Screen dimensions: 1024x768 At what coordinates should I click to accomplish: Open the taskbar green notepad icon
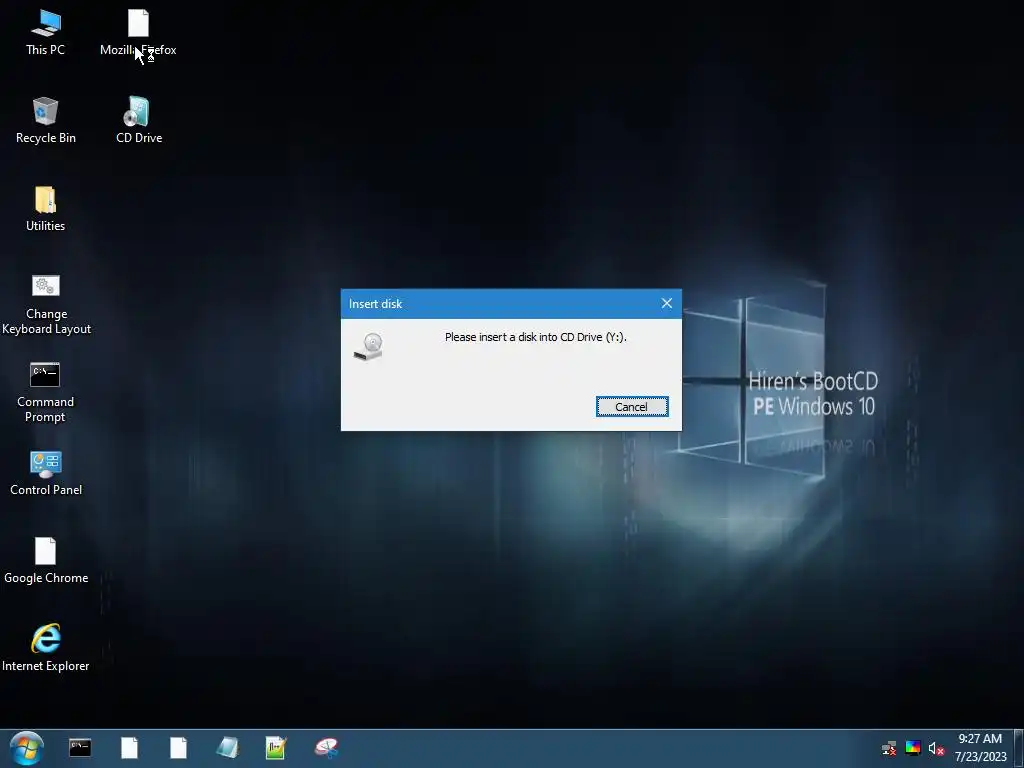coord(276,748)
